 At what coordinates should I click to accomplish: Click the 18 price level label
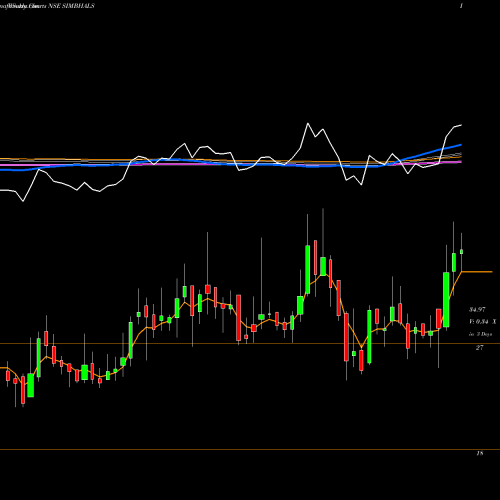pos(480,453)
